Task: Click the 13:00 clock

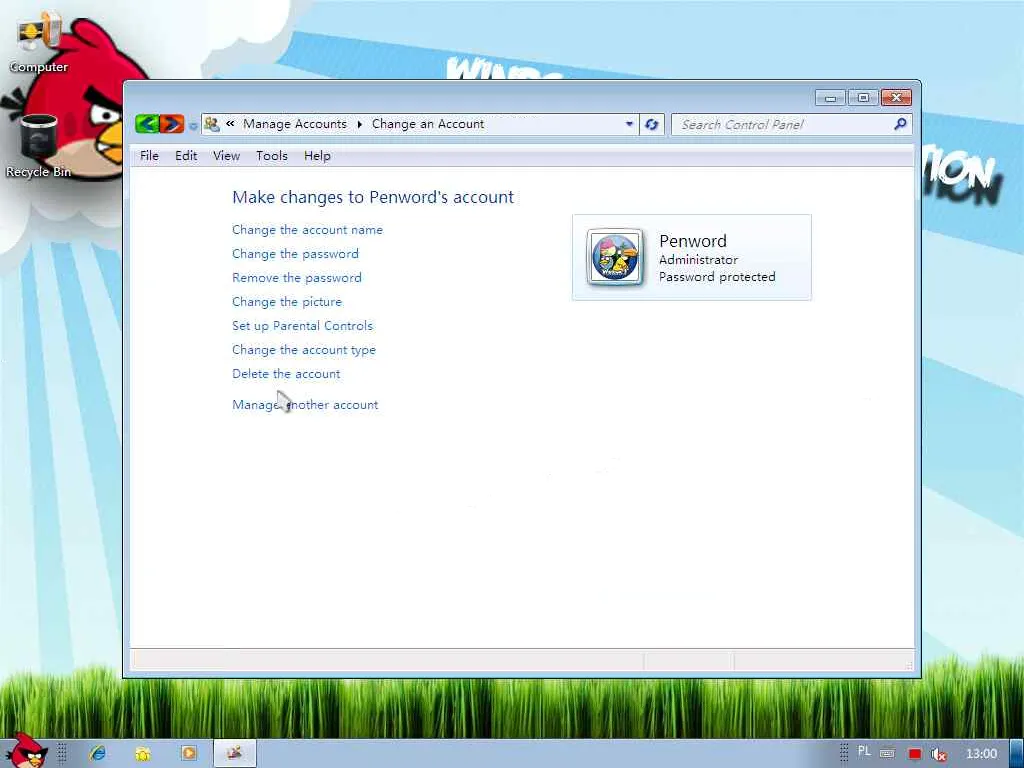Action: pos(981,754)
